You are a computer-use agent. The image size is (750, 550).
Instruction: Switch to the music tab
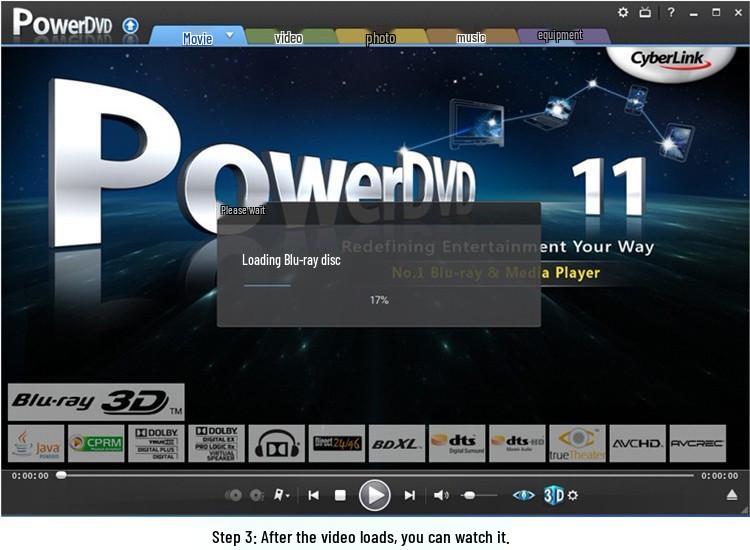[x=471, y=37]
